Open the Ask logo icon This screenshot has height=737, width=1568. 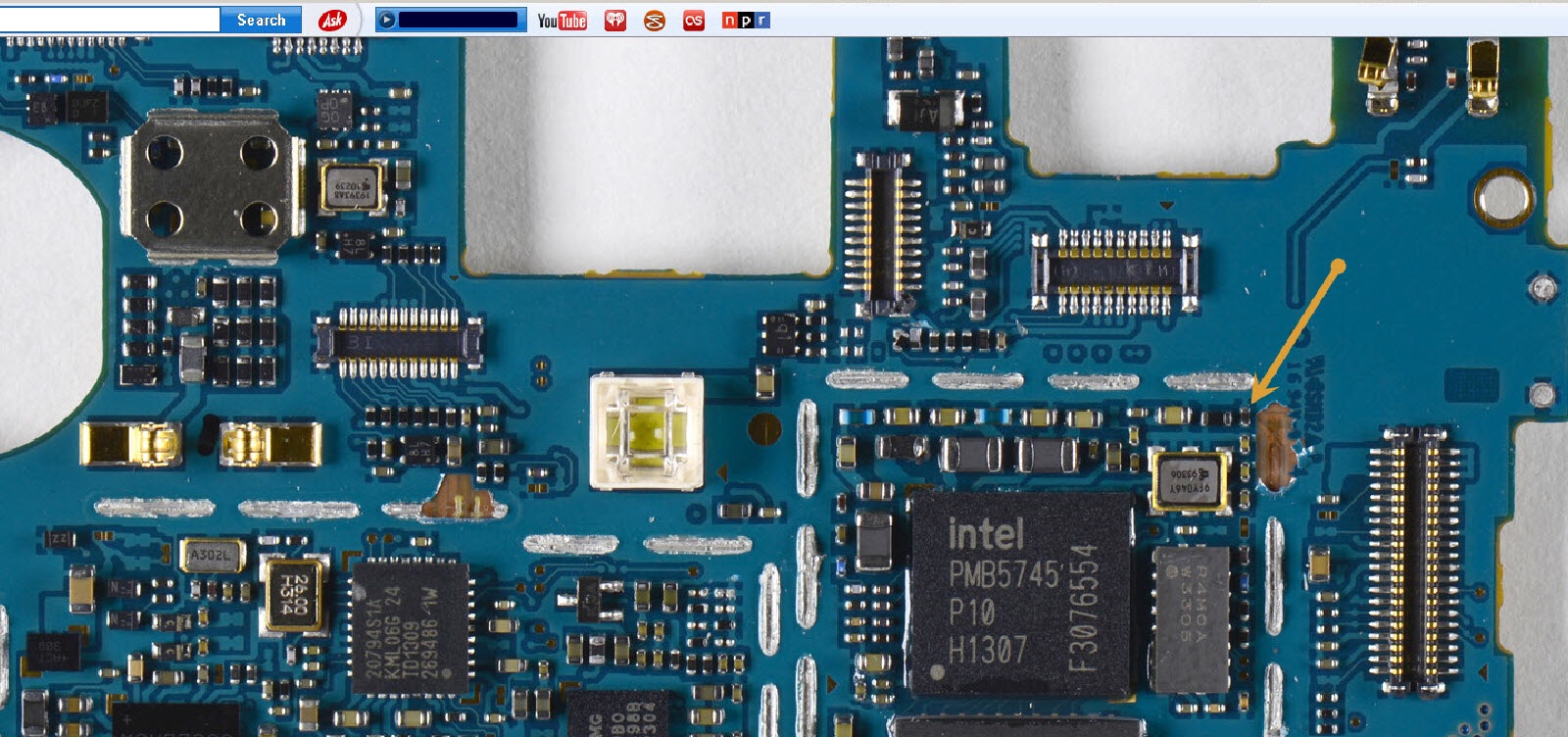click(x=332, y=20)
